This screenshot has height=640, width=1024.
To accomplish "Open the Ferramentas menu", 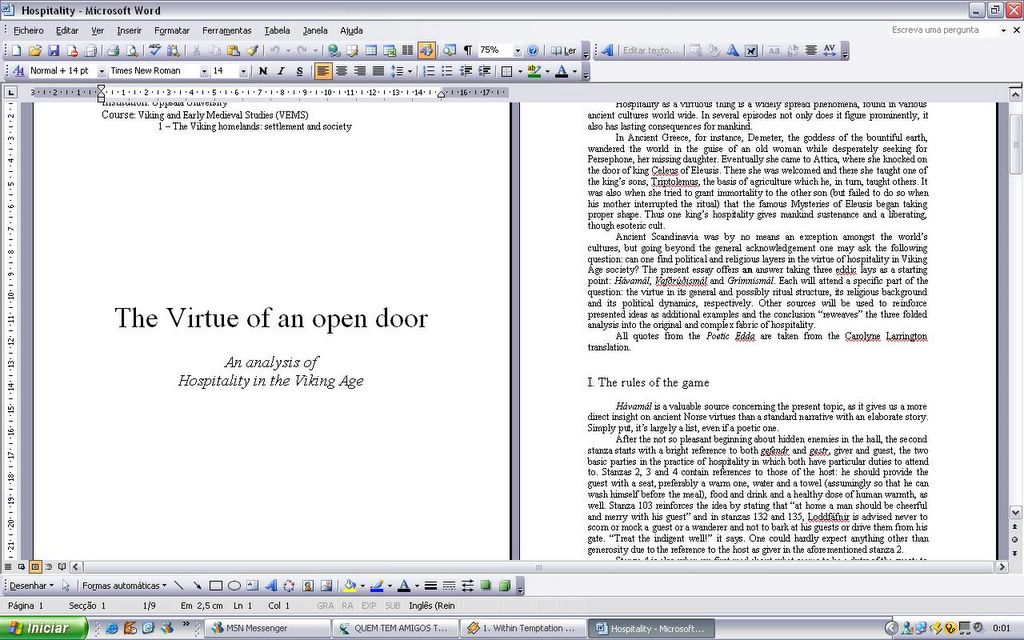I will pyautogui.click(x=227, y=30).
